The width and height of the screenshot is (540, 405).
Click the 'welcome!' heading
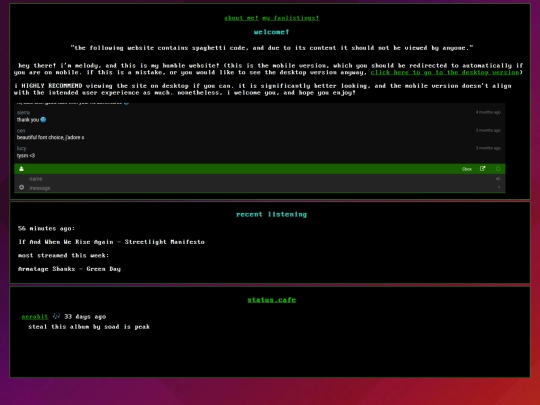coord(271,32)
